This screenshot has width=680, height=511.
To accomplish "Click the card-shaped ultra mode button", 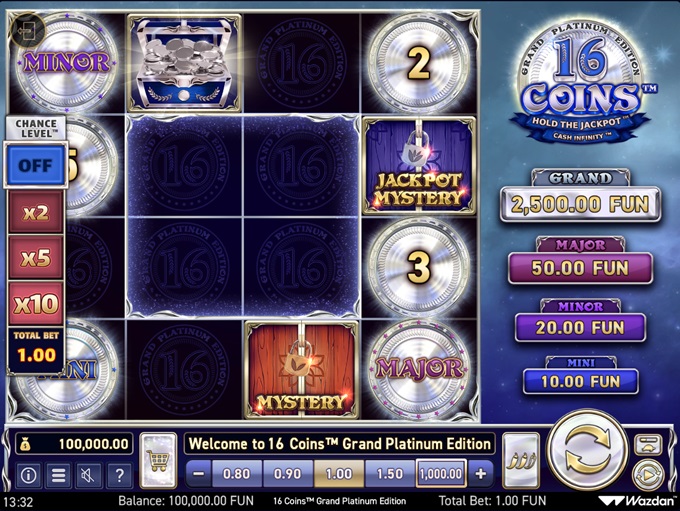I will tap(648, 445).
